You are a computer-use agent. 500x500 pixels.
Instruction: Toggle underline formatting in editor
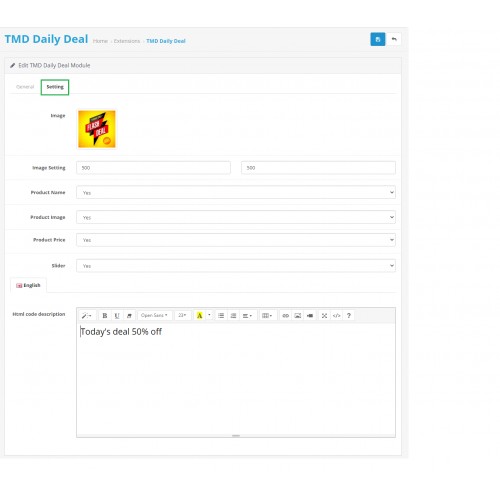[x=117, y=315]
